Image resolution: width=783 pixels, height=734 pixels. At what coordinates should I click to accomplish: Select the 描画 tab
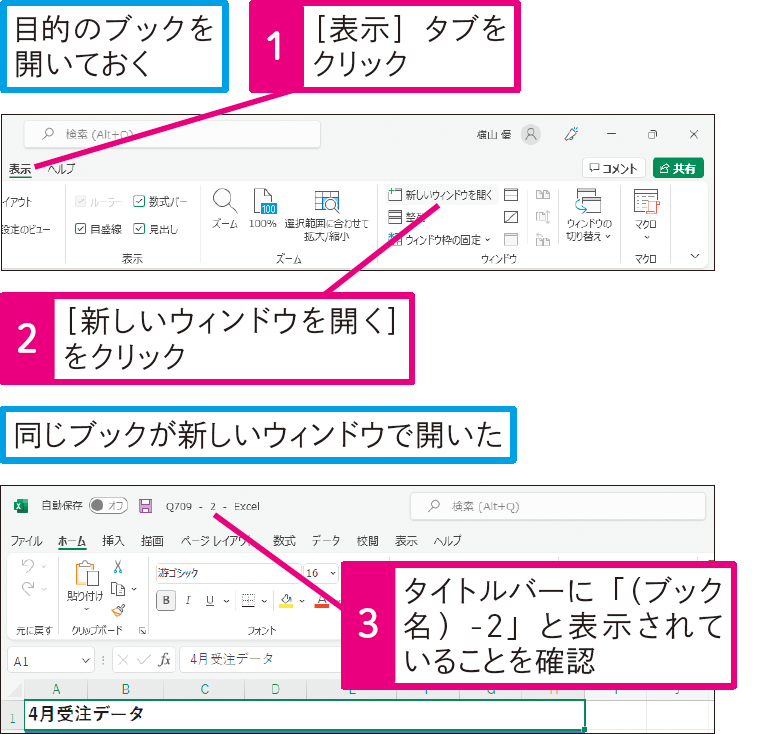coord(152,541)
